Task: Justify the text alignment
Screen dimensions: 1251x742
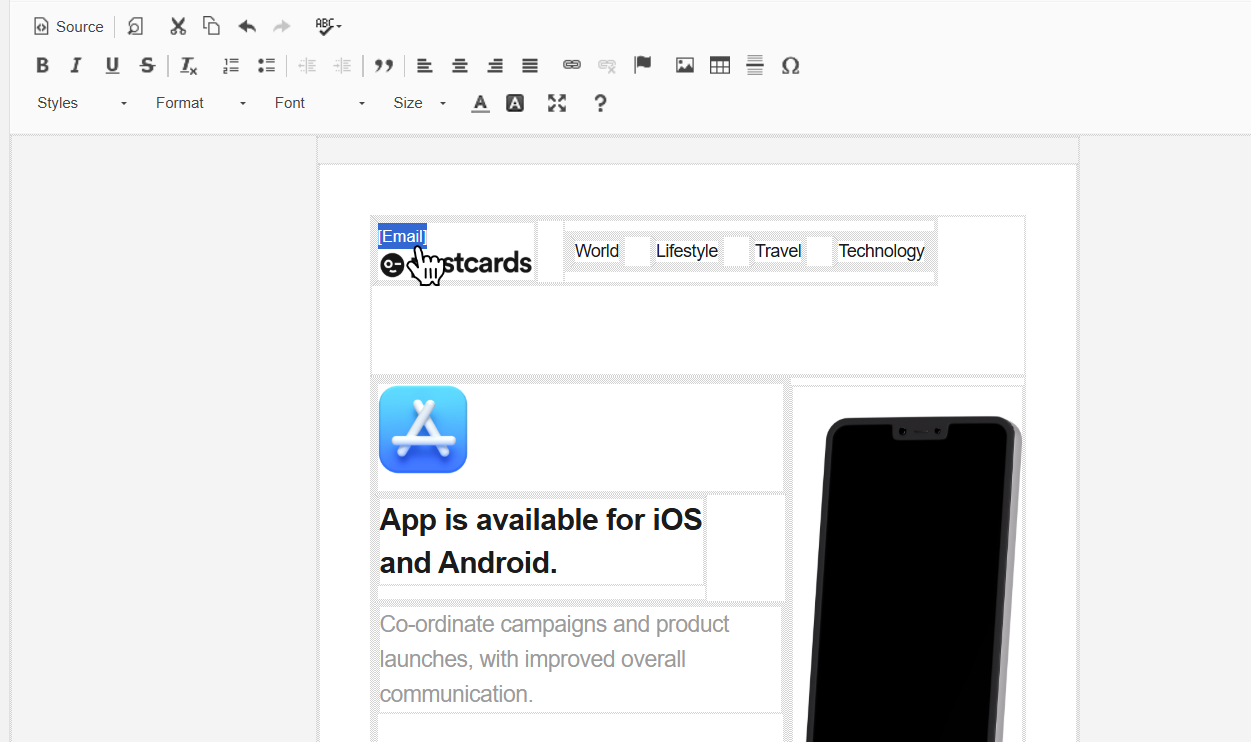Action: pos(530,65)
